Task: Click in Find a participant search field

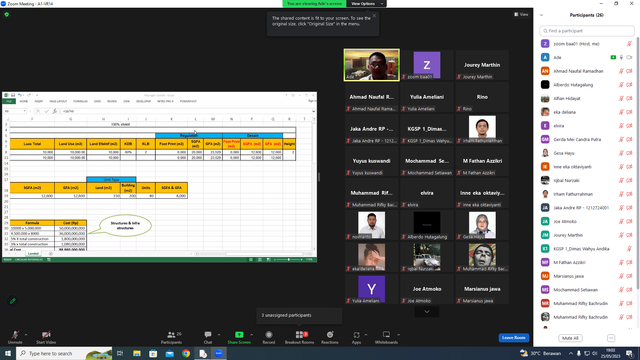Action: pyautogui.click(x=587, y=31)
